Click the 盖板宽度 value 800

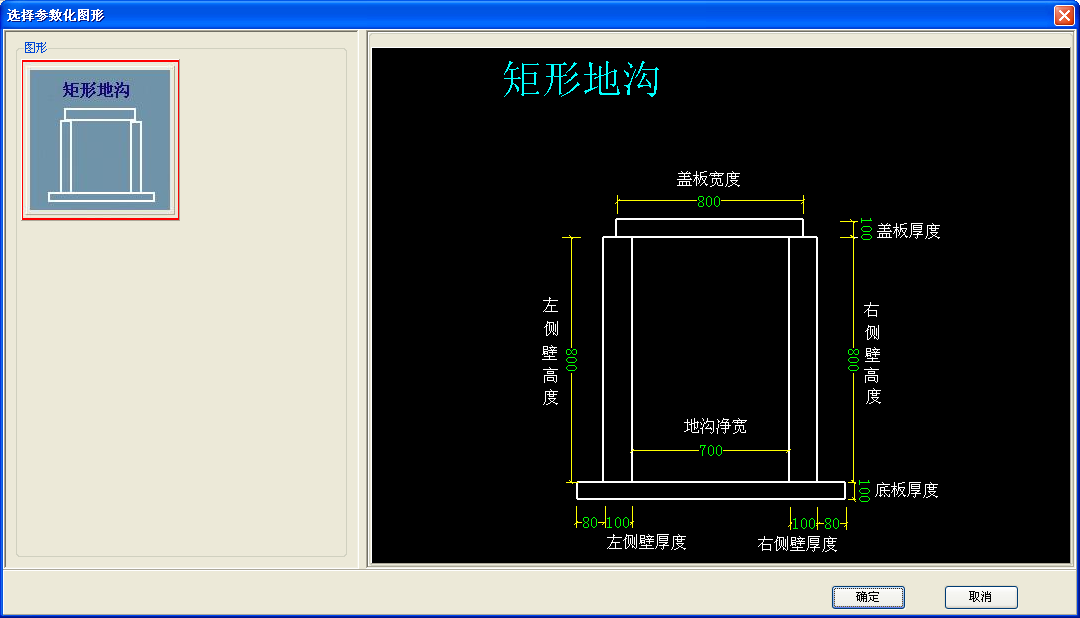click(x=709, y=202)
